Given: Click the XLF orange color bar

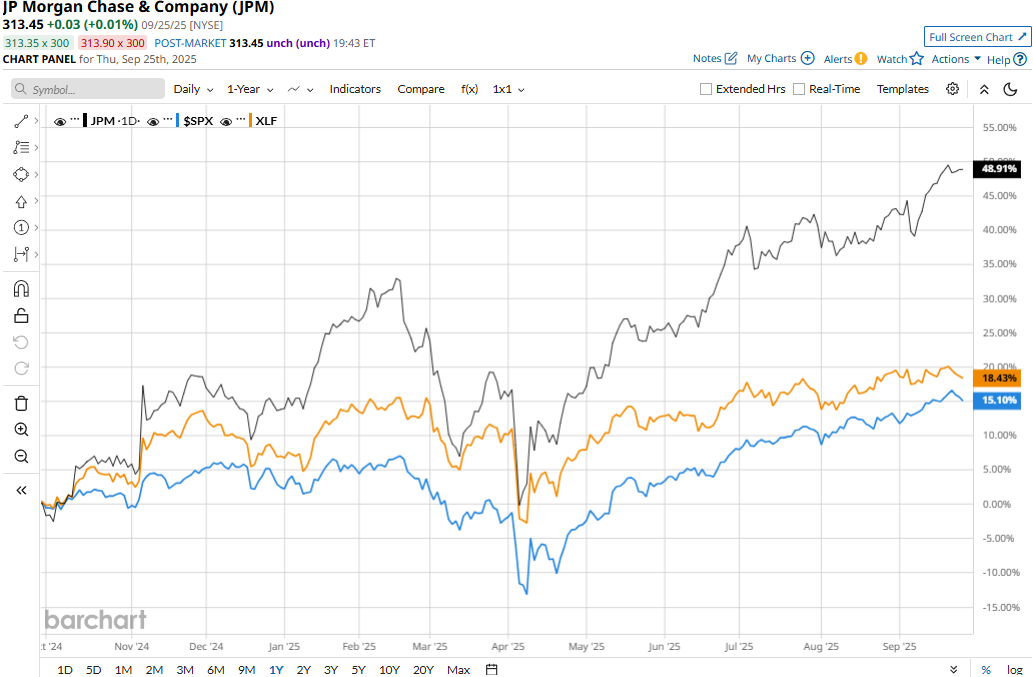Looking at the screenshot, I should tap(250, 121).
